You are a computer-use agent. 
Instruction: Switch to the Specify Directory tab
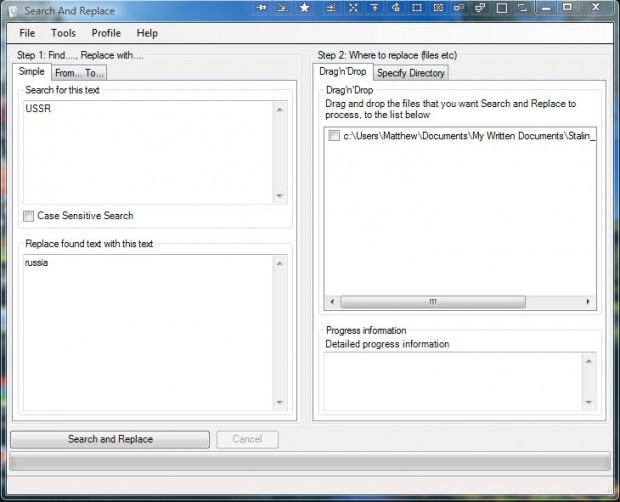pyautogui.click(x=411, y=73)
